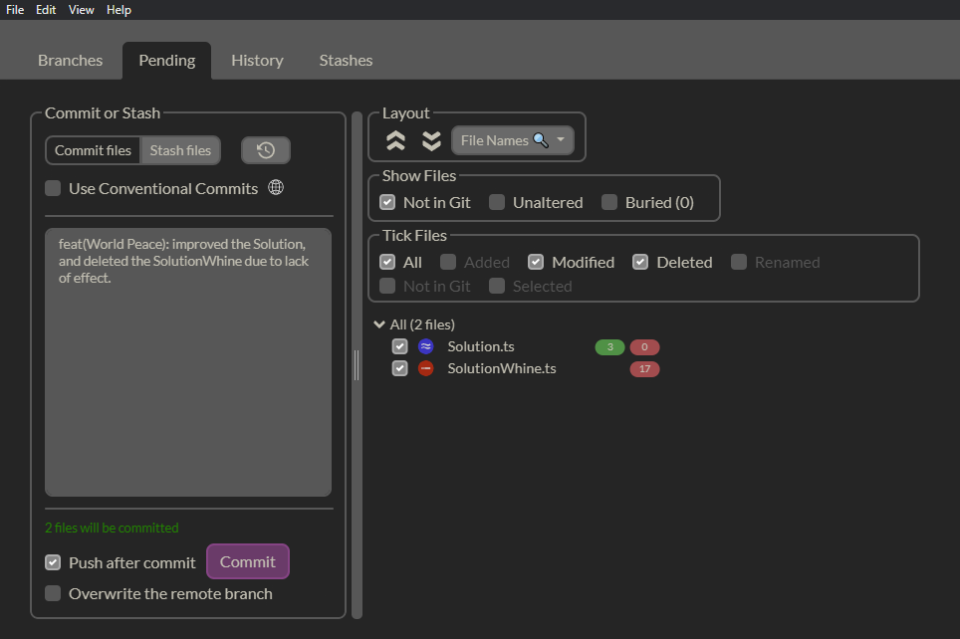
Task: Open the Stashes tab
Action: click(x=346, y=61)
